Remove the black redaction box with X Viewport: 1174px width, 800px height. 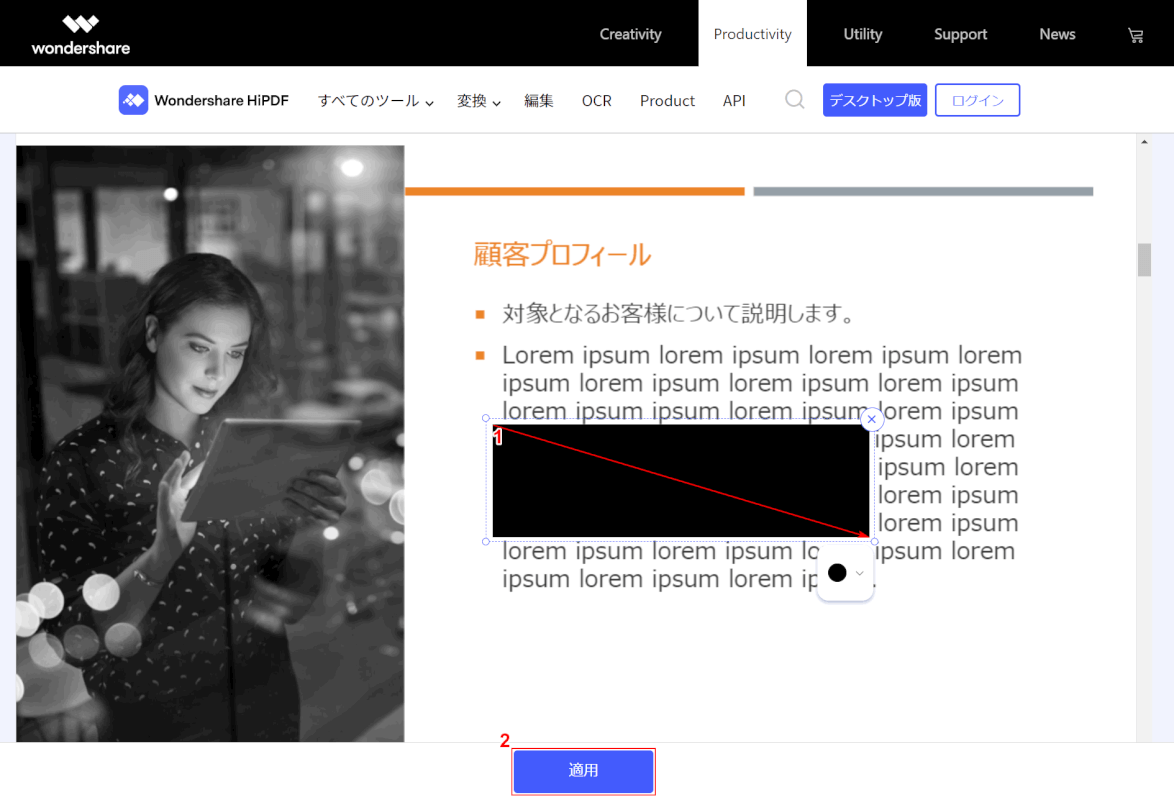point(872,419)
